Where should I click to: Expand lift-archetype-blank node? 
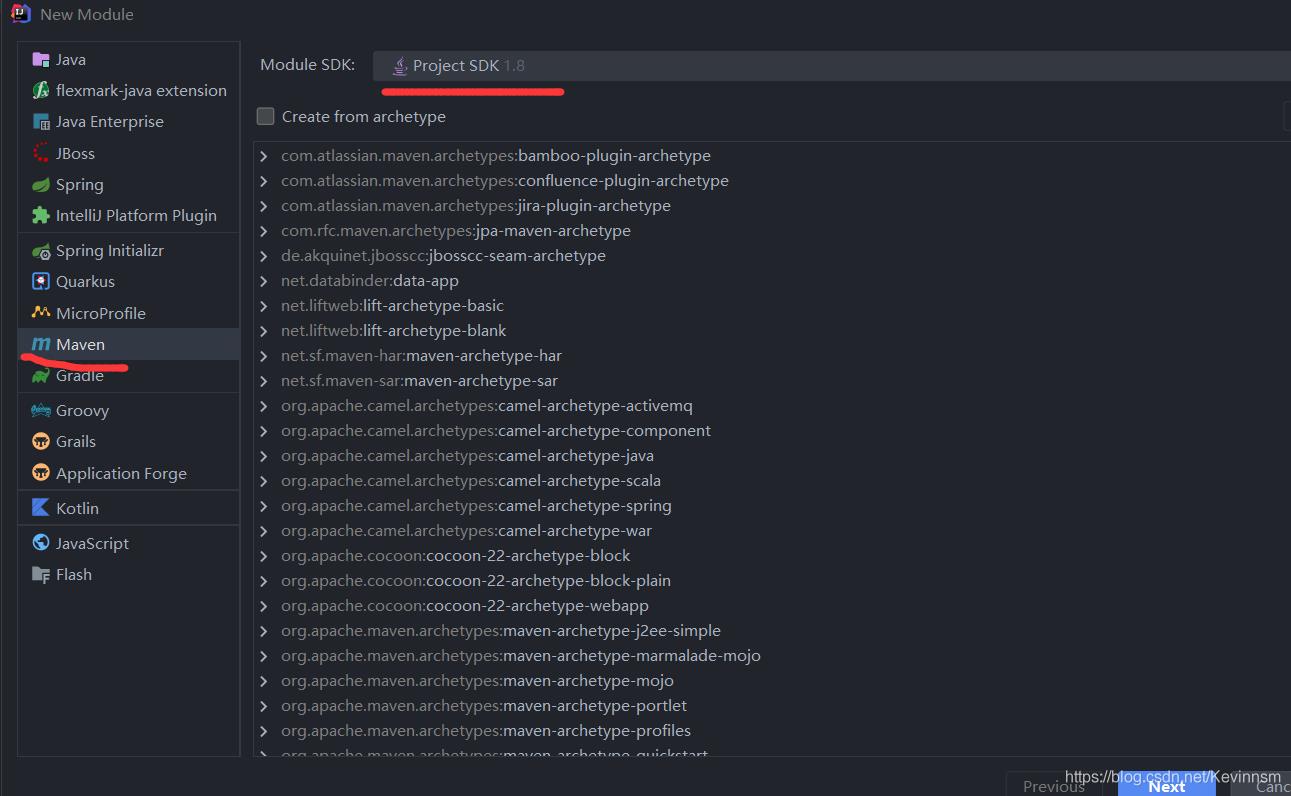click(x=264, y=331)
